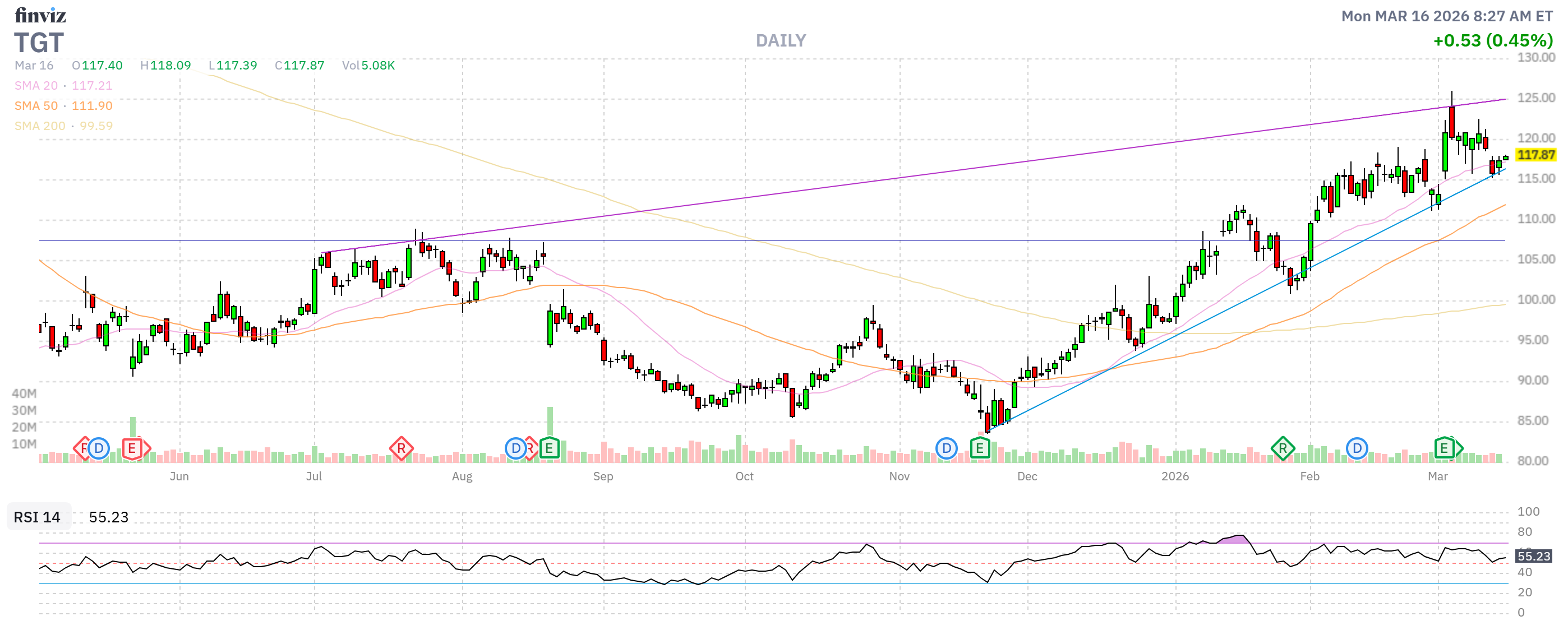Select the blue D marker in February
This screenshot has height=630, width=1568.
coord(1357,449)
